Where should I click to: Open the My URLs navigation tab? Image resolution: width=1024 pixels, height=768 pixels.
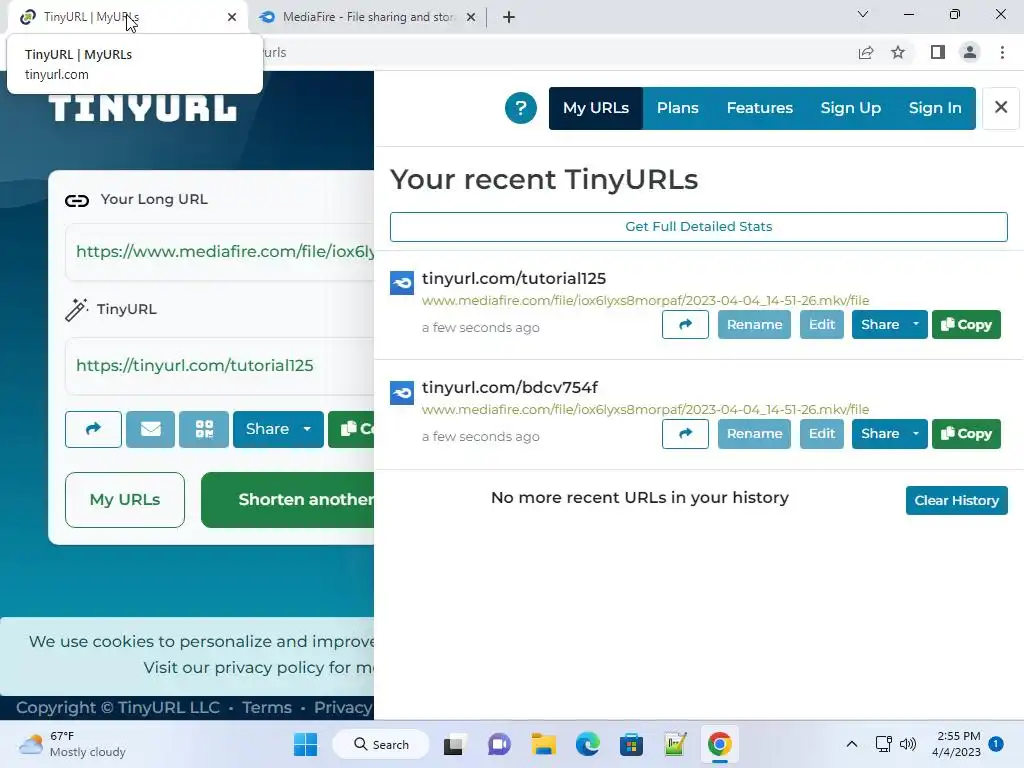tap(596, 108)
